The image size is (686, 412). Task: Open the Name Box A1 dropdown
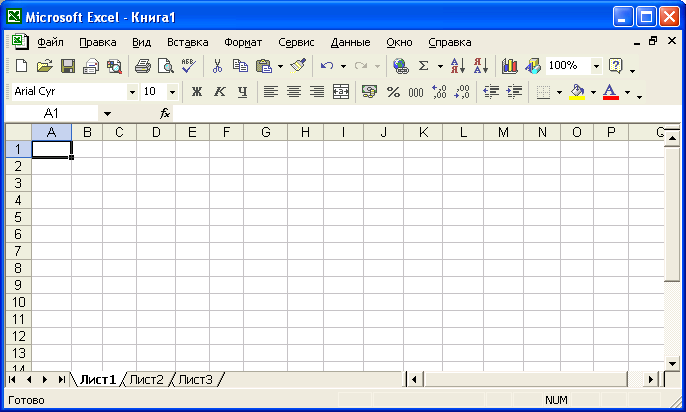point(107,114)
